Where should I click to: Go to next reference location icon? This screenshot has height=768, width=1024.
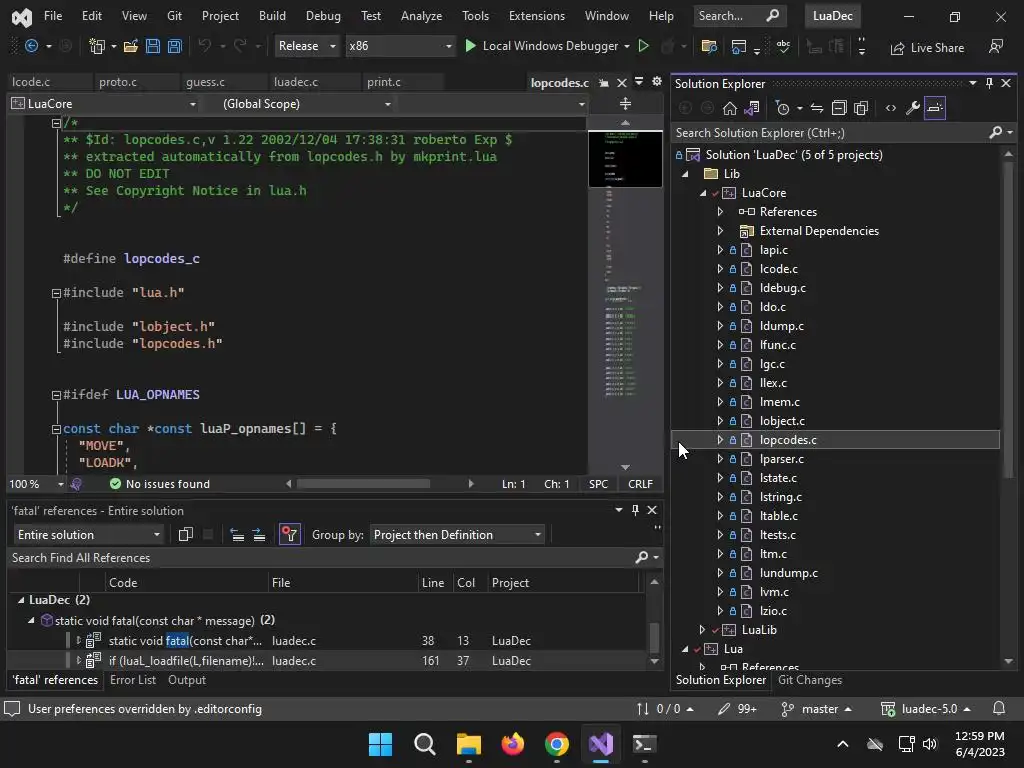[259, 535]
